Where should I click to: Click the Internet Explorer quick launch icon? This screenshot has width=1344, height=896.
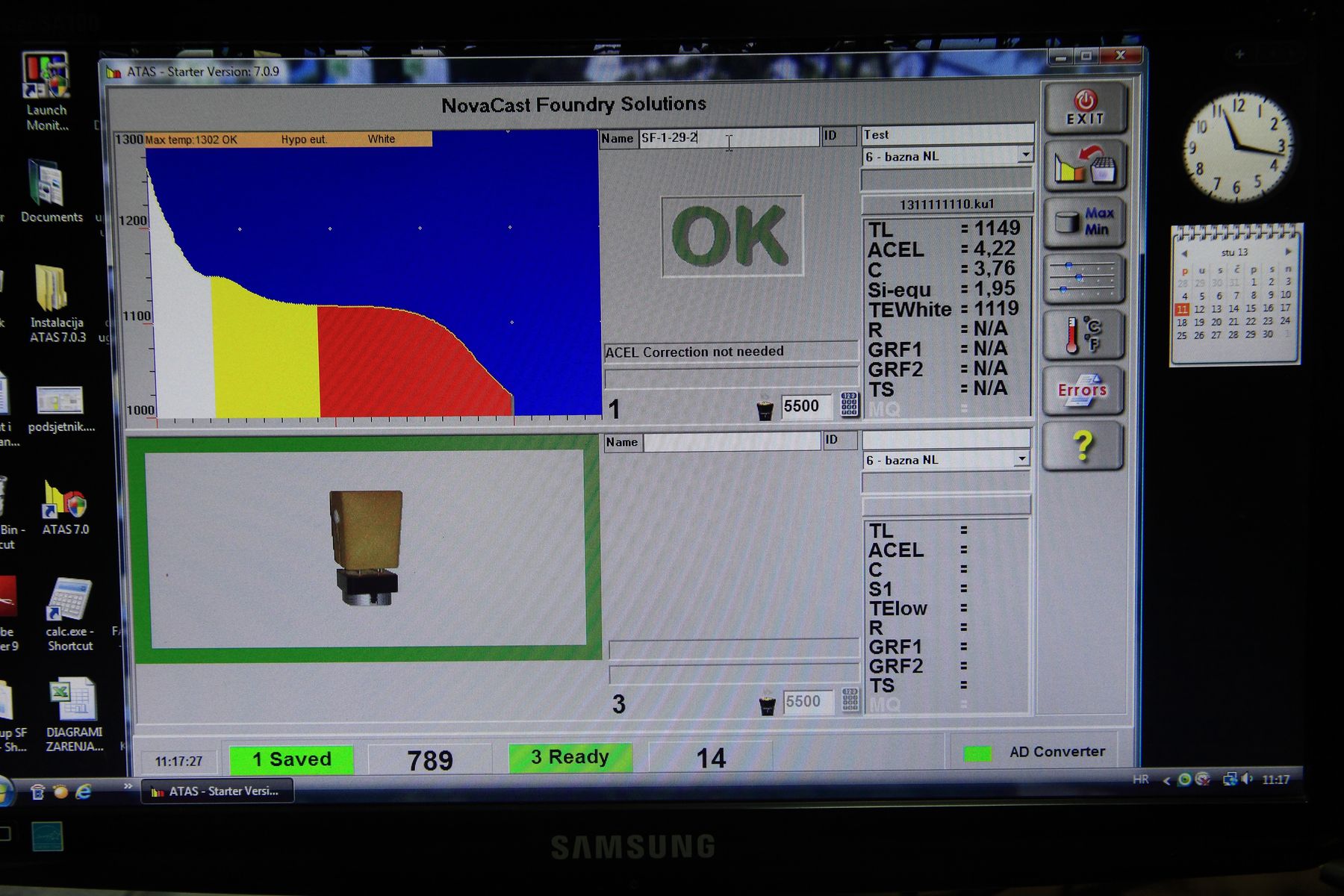tap(84, 791)
